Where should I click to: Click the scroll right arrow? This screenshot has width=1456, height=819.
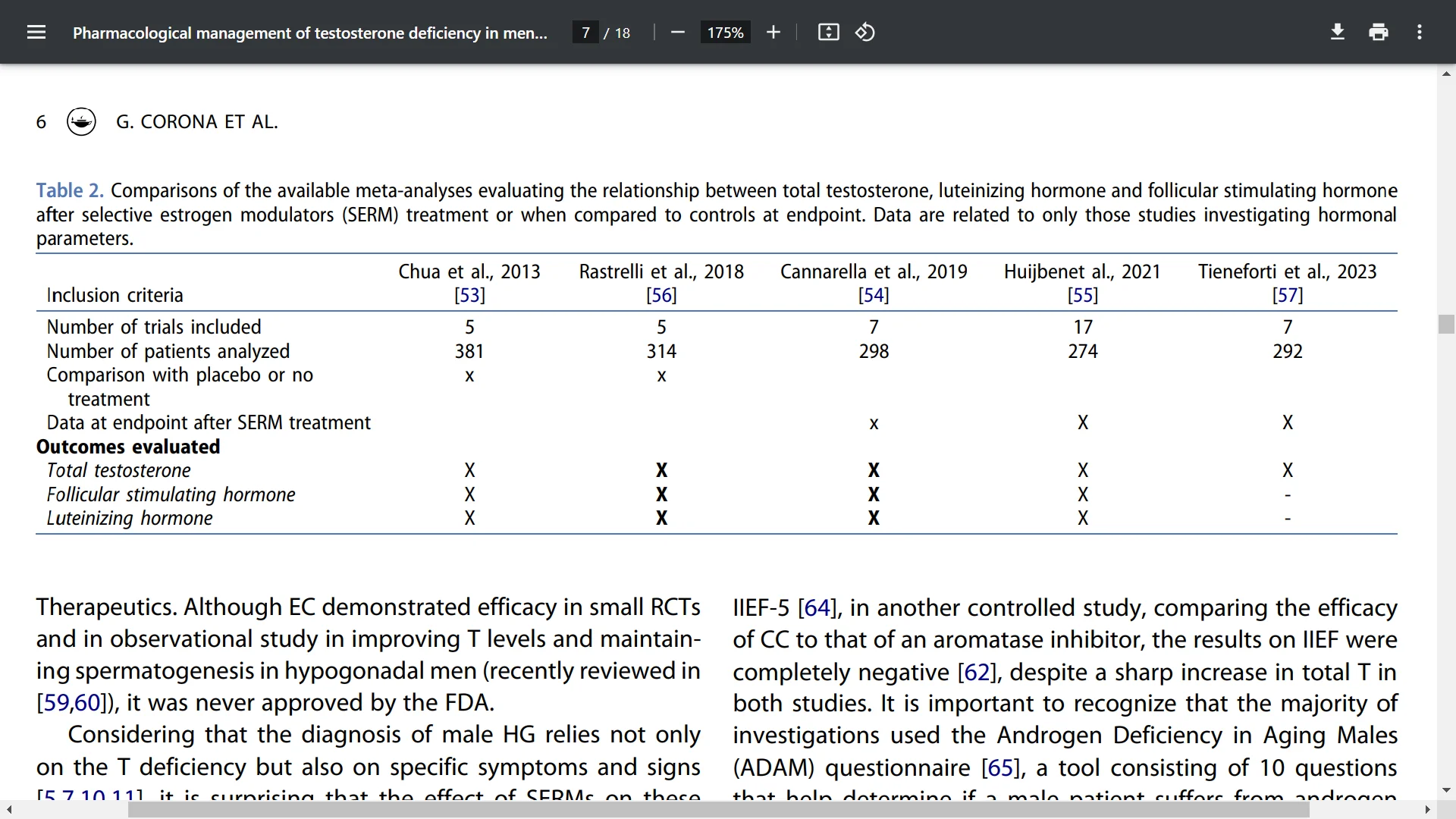tap(1428, 810)
